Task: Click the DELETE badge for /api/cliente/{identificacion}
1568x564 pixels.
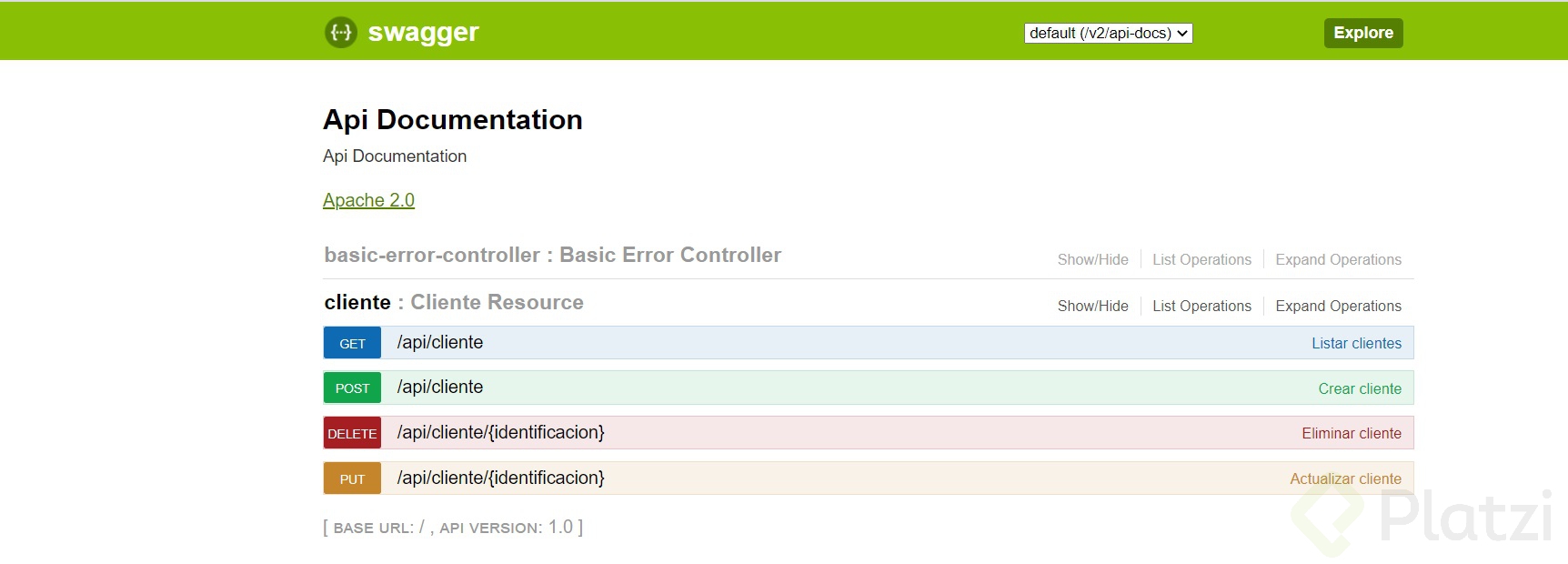Action: (351, 433)
